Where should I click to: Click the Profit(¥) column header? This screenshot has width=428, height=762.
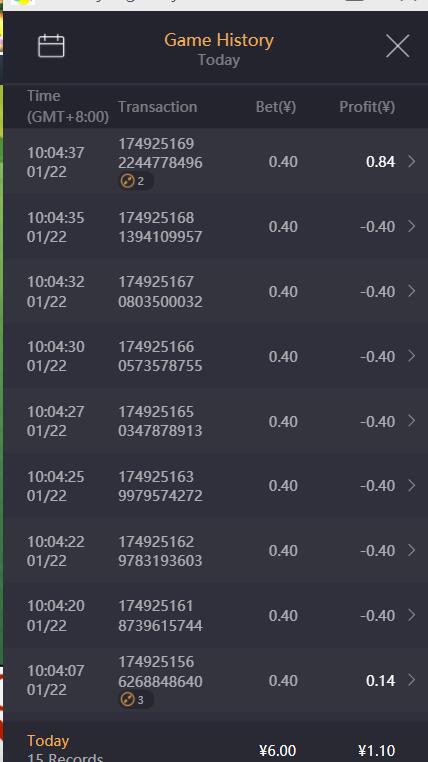(367, 107)
